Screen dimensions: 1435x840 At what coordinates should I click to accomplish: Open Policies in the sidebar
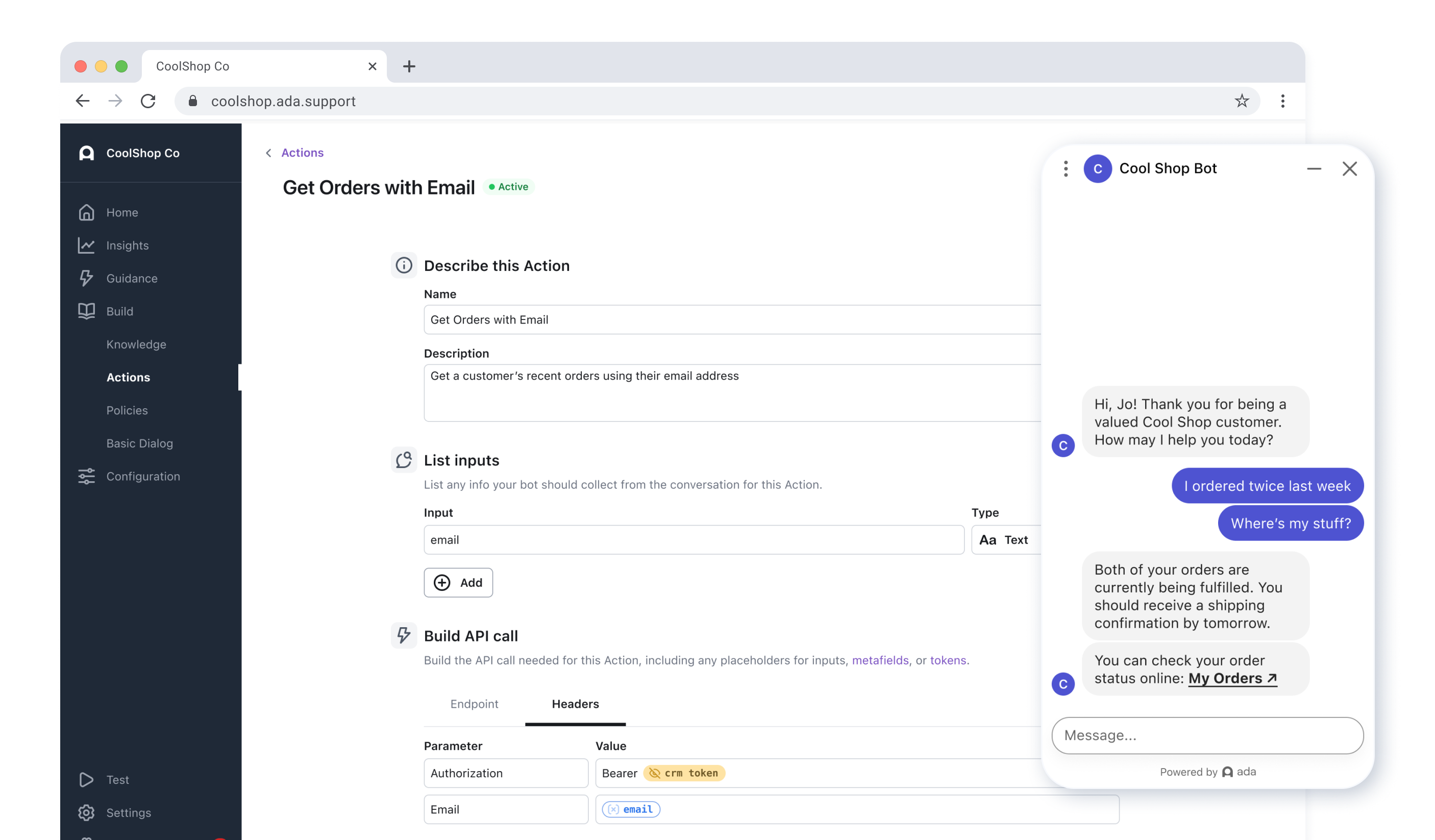click(127, 410)
